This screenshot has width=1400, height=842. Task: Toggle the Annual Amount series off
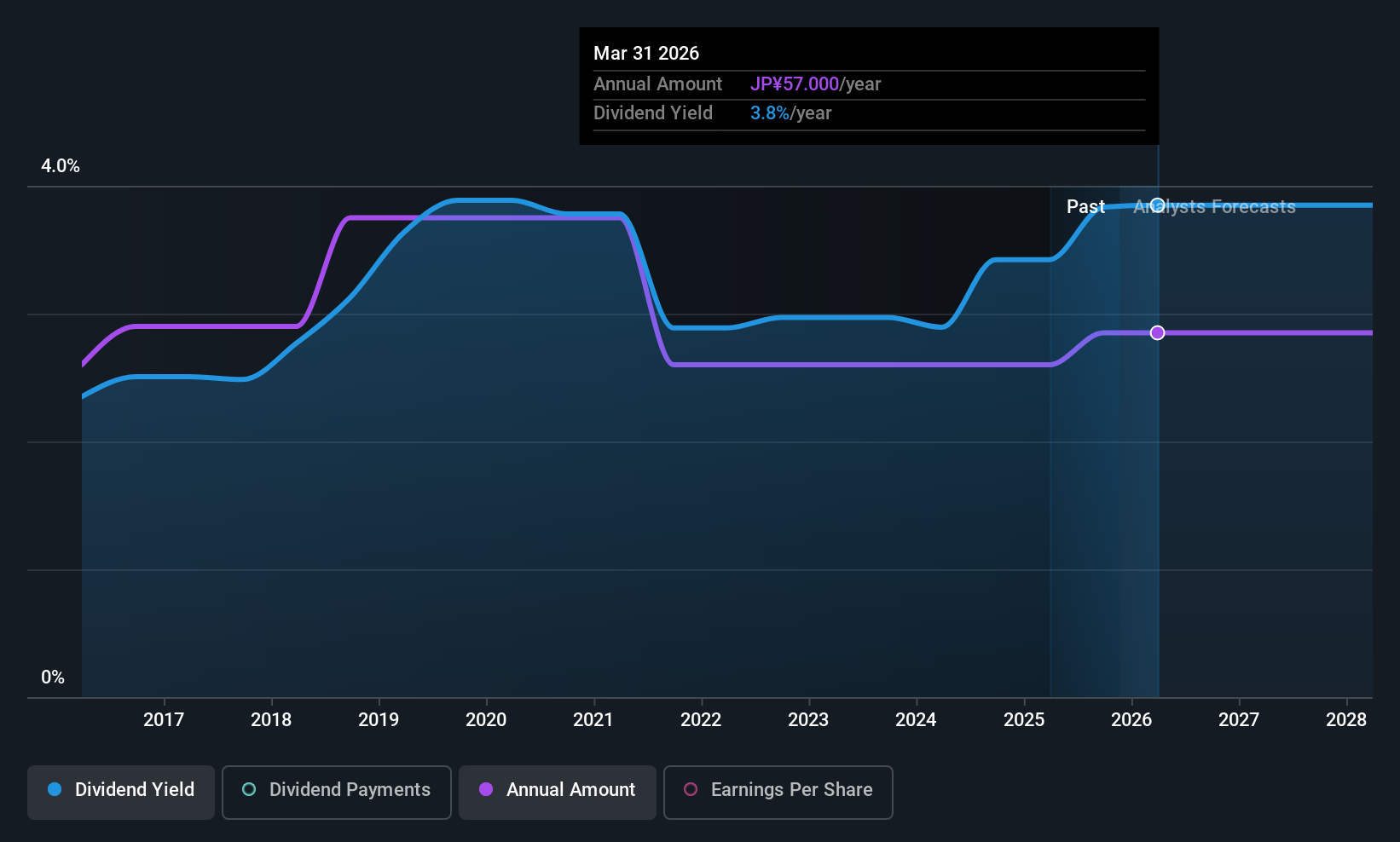click(x=557, y=791)
